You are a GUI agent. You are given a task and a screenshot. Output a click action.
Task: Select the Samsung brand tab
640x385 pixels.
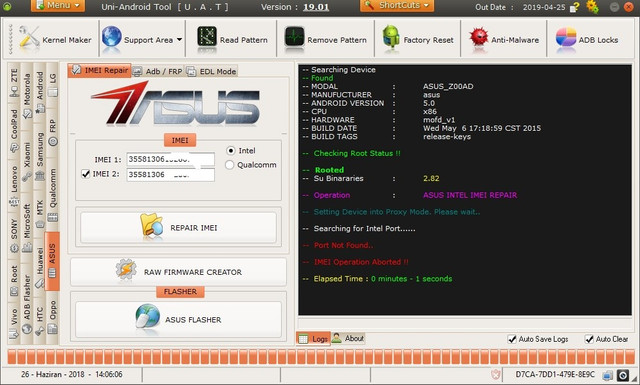(40, 156)
